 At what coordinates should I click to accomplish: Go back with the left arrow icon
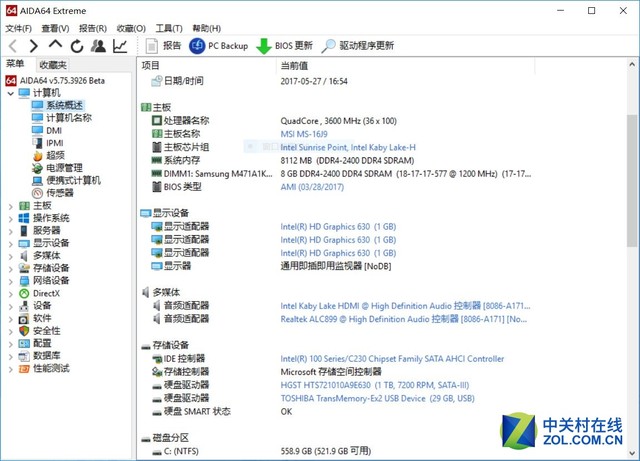[13, 46]
